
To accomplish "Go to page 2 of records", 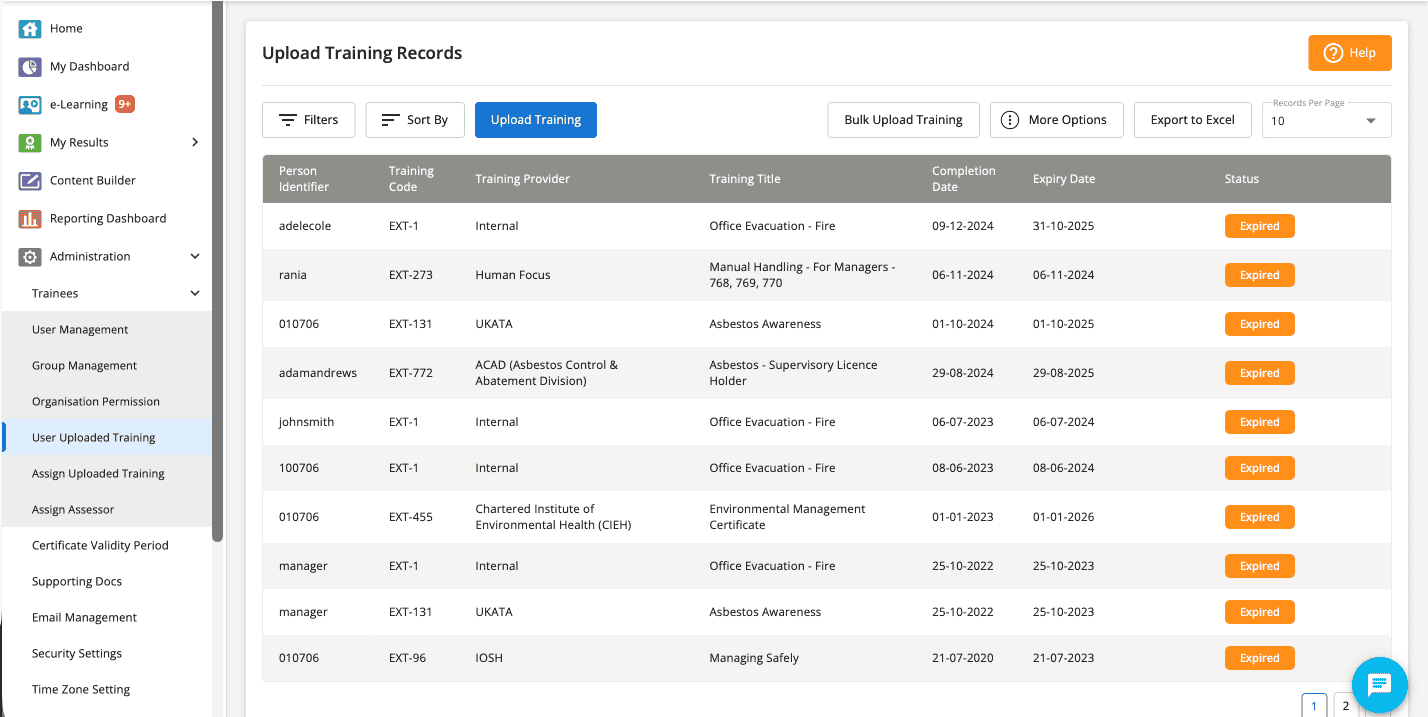I will tap(1345, 706).
